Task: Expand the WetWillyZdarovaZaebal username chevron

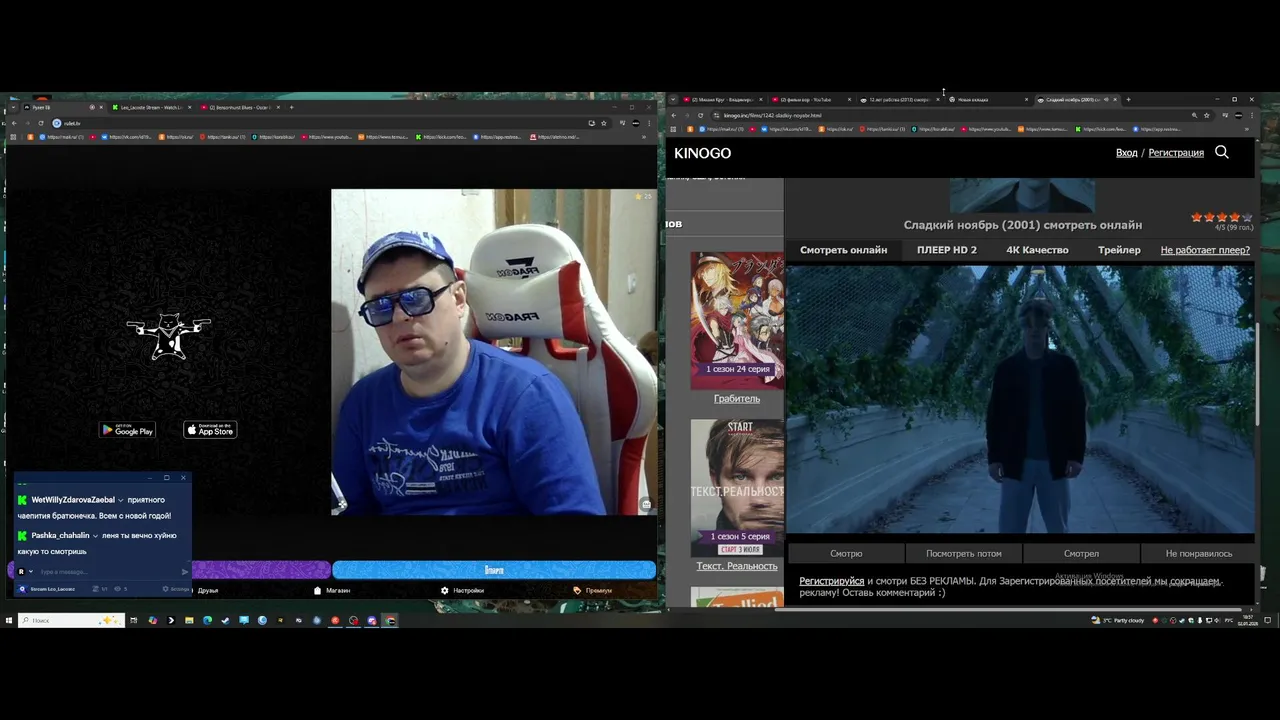Action: 120,500
